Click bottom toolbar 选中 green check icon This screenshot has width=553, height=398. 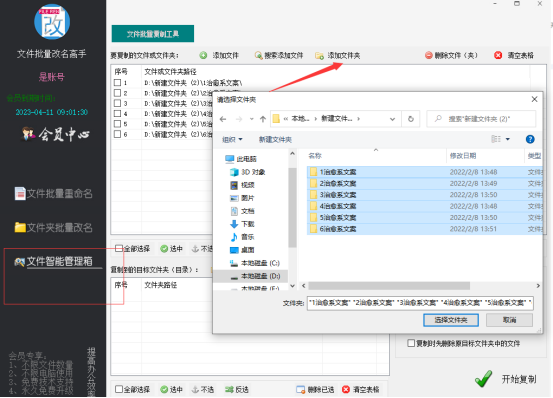click(164, 390)
